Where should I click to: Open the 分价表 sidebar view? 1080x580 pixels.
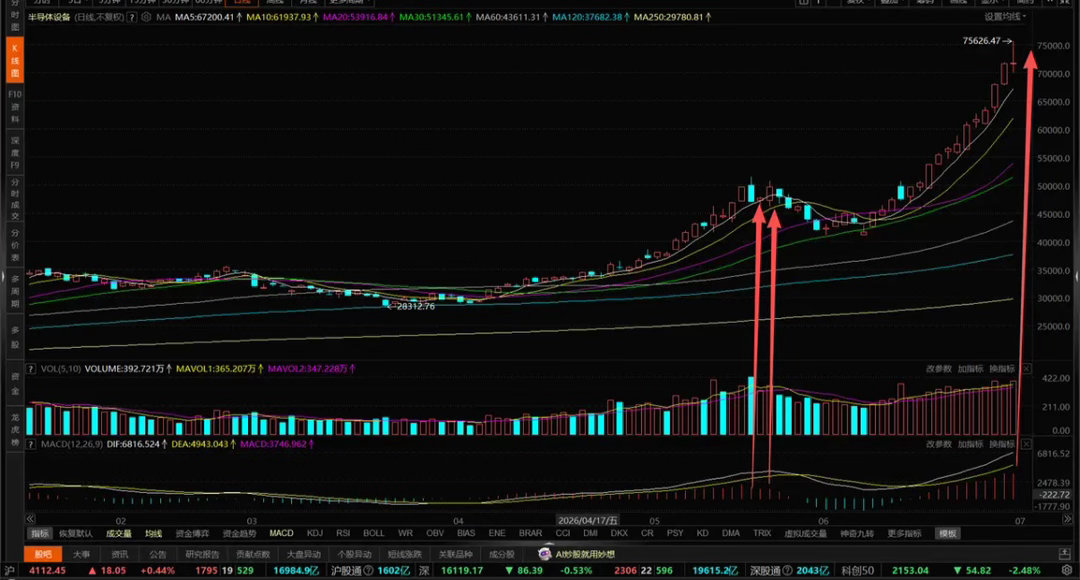[x=15, y=245]
